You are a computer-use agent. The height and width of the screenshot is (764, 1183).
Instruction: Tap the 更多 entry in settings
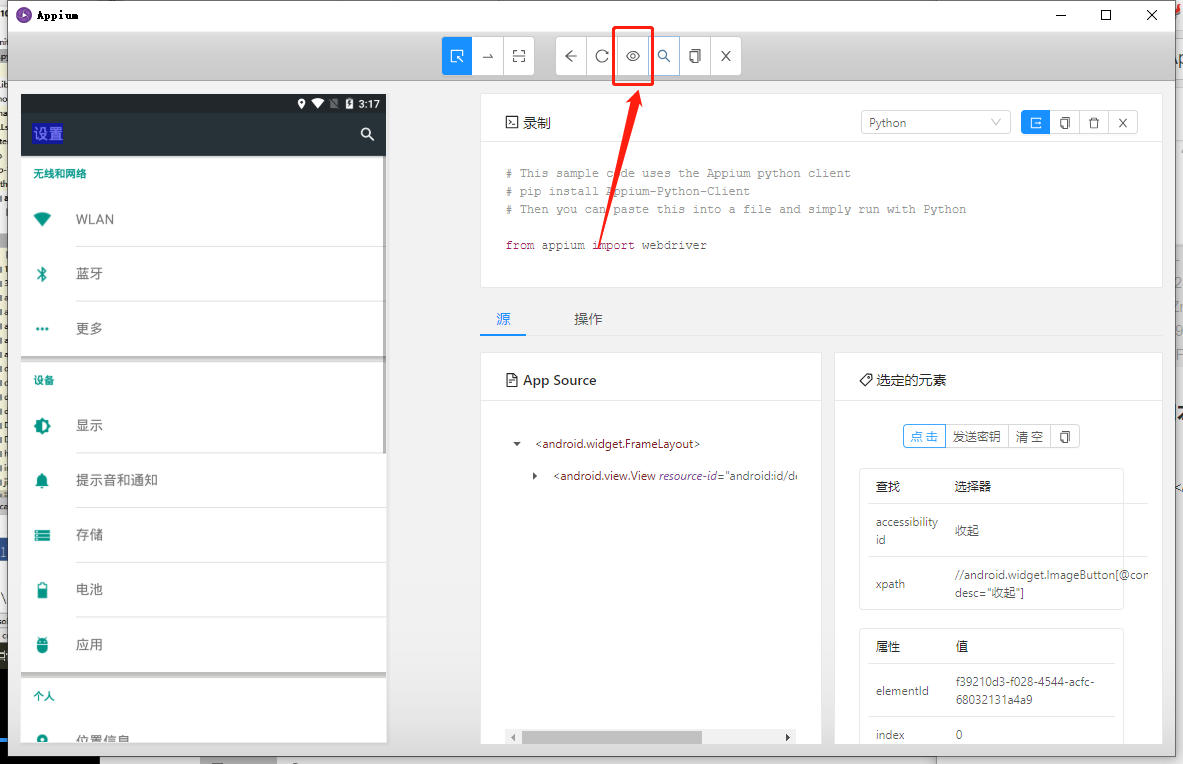click(204, 329)
